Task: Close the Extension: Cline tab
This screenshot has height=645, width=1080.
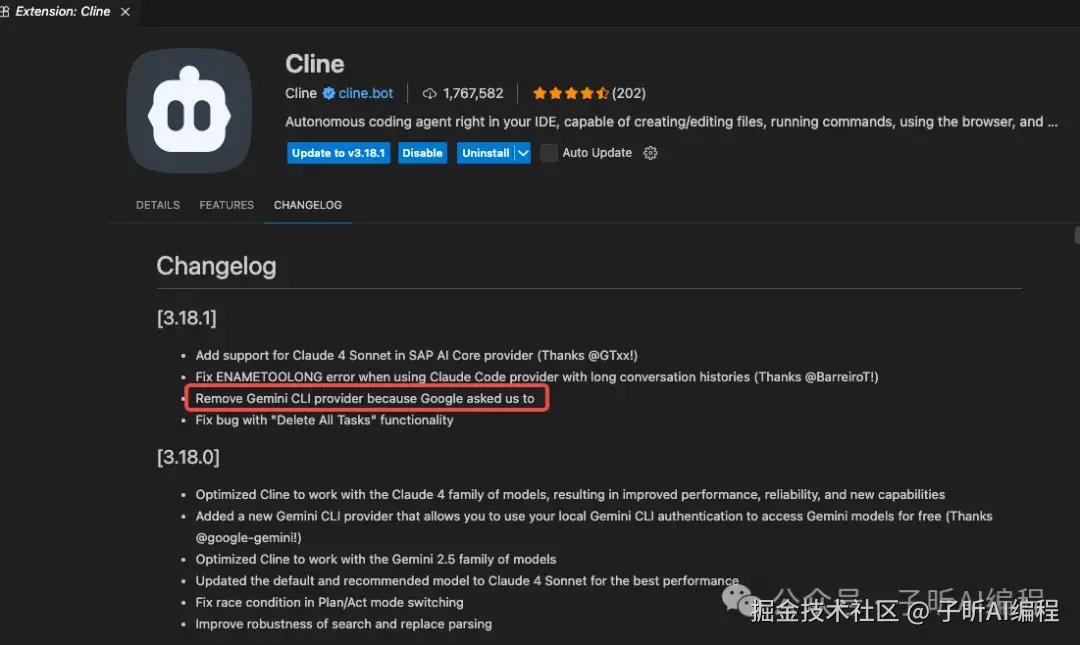Action: click(x=125, y=12)
